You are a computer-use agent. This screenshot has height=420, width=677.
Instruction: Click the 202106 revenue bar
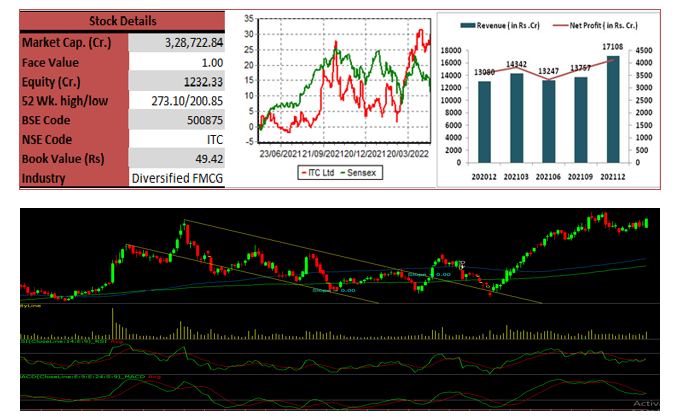click(x=548, y=122)
